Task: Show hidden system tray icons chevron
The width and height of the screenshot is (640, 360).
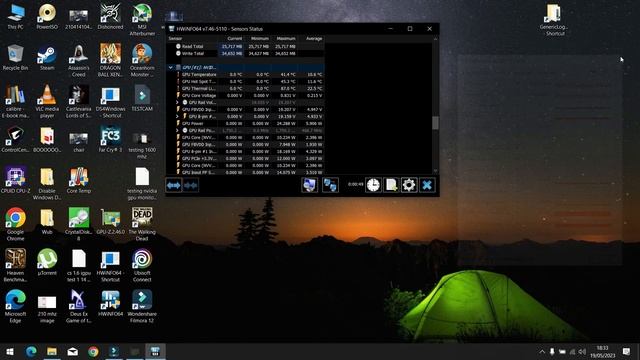Action: pyautogui.click(x=542, y=351)
